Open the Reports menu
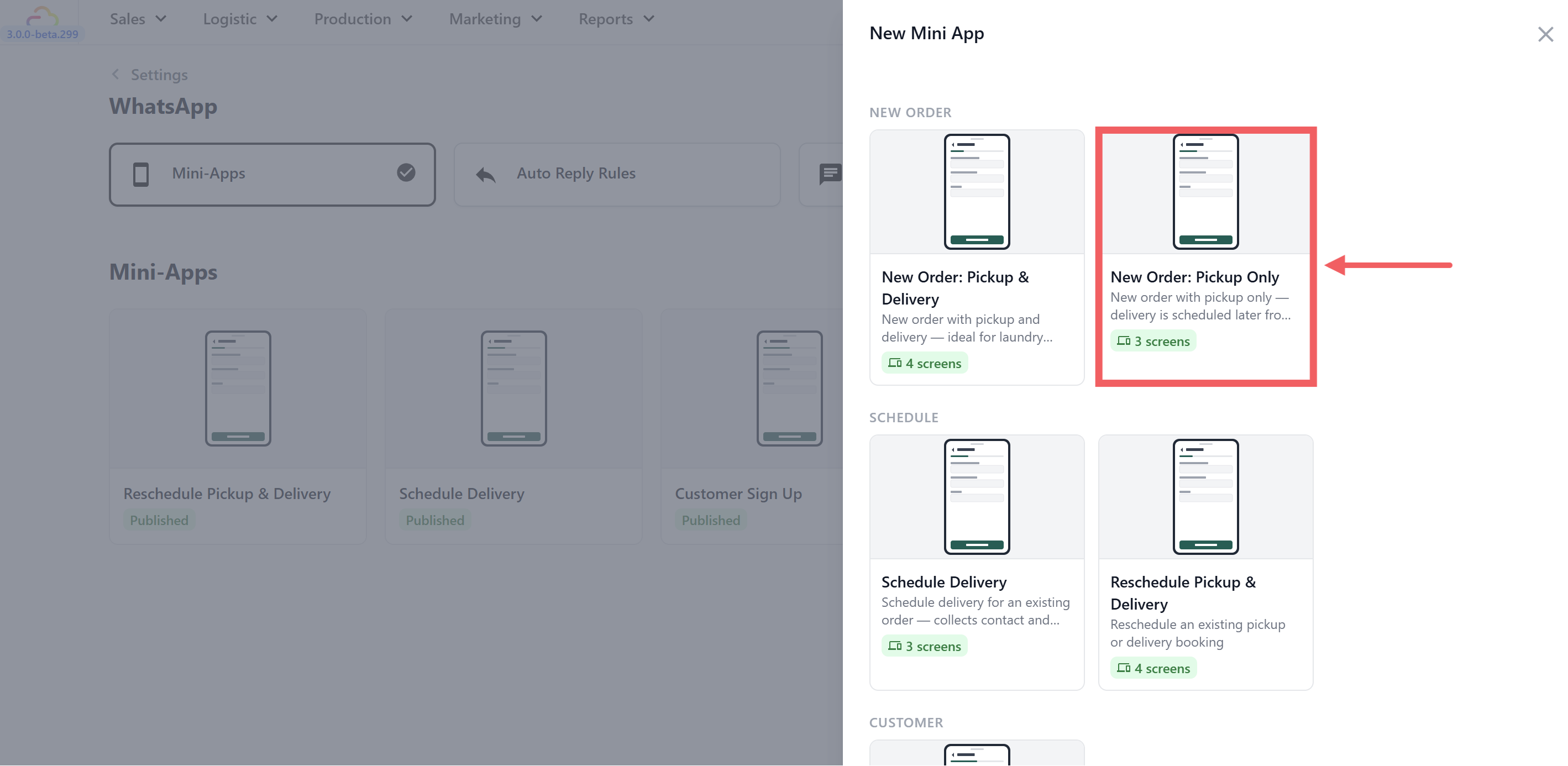The width and height of the screenshot is (1568, 766). coord(616,19)
